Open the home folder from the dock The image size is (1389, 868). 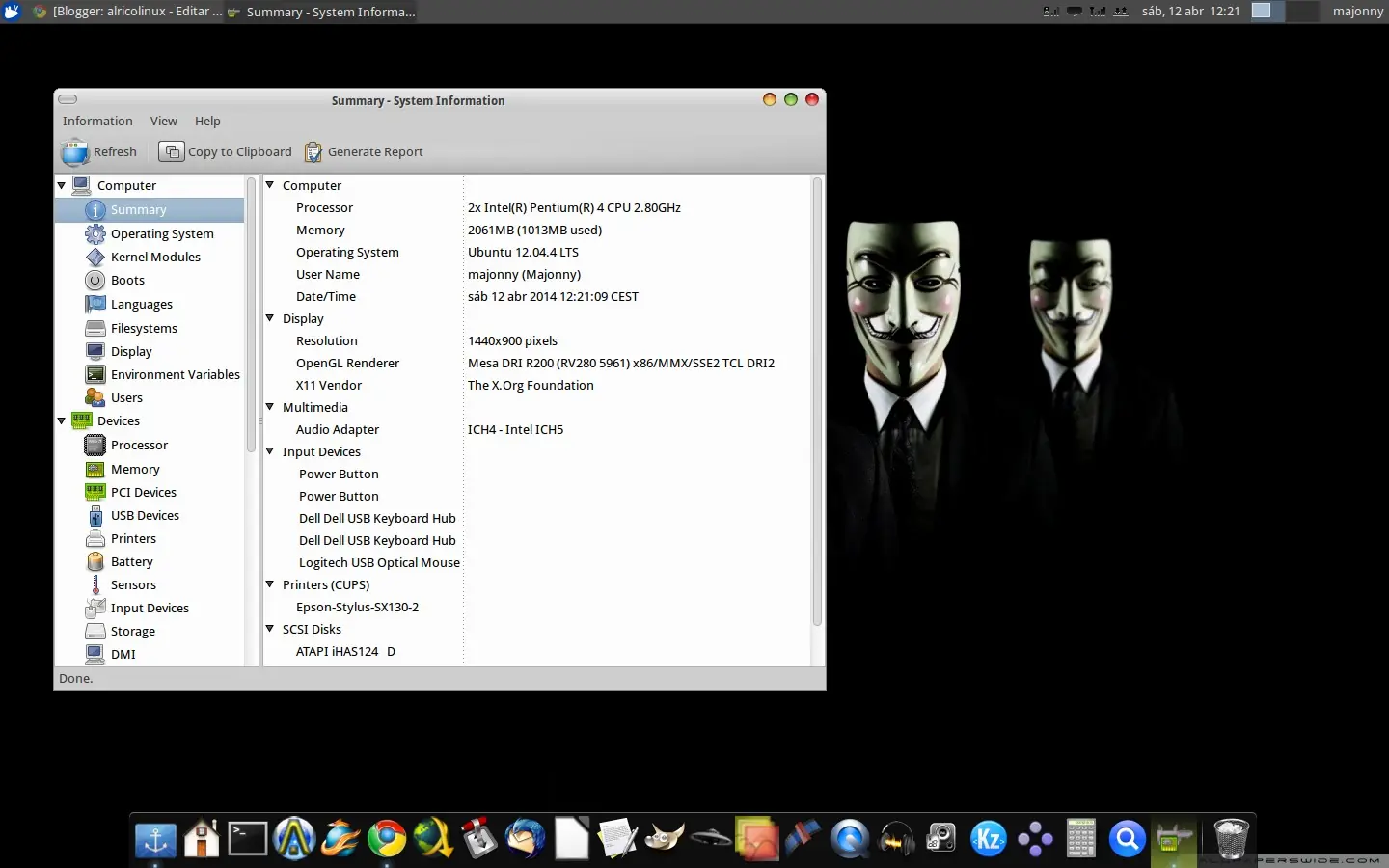[x=201, y=838]
